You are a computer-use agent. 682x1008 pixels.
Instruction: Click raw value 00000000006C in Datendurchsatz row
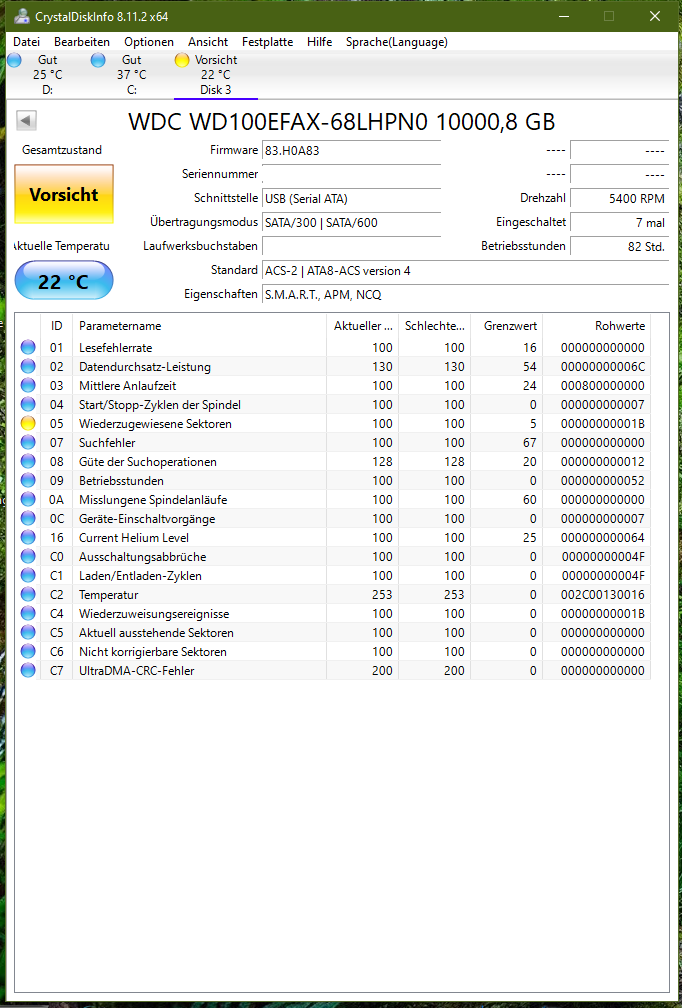(x=602, y=366)
